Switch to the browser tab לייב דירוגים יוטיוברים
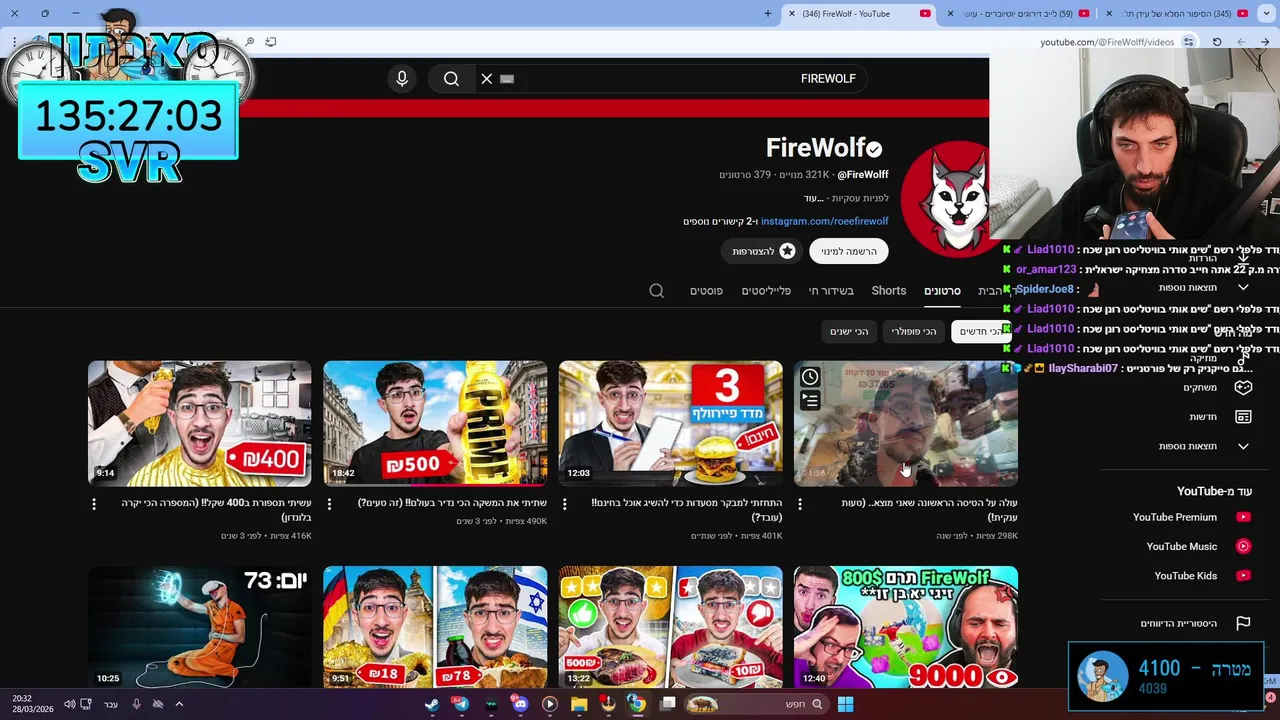This screenshot has height=720, width=1280. point(1018,13)
